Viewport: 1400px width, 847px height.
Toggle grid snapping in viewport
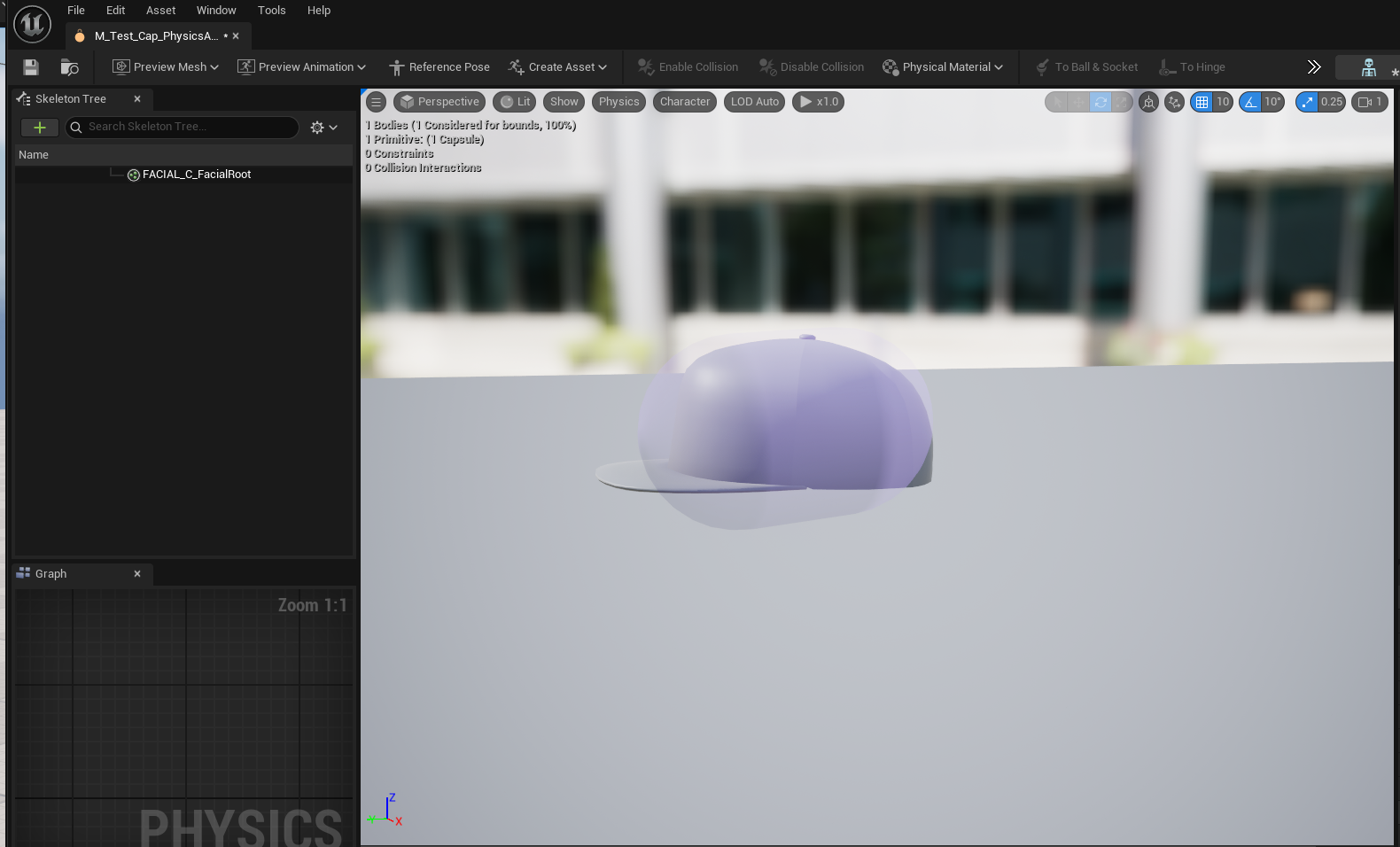[1202, 102]
